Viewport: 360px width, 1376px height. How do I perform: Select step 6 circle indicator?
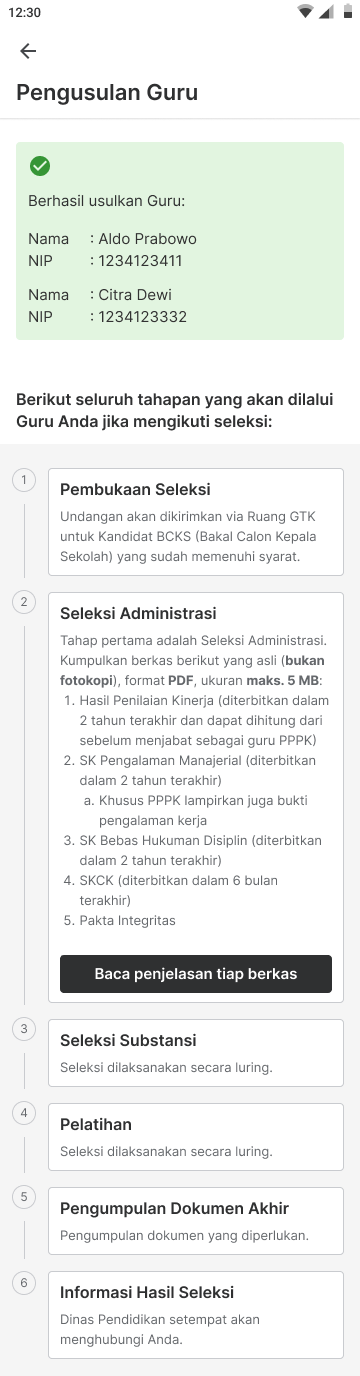coord(24,1282)
